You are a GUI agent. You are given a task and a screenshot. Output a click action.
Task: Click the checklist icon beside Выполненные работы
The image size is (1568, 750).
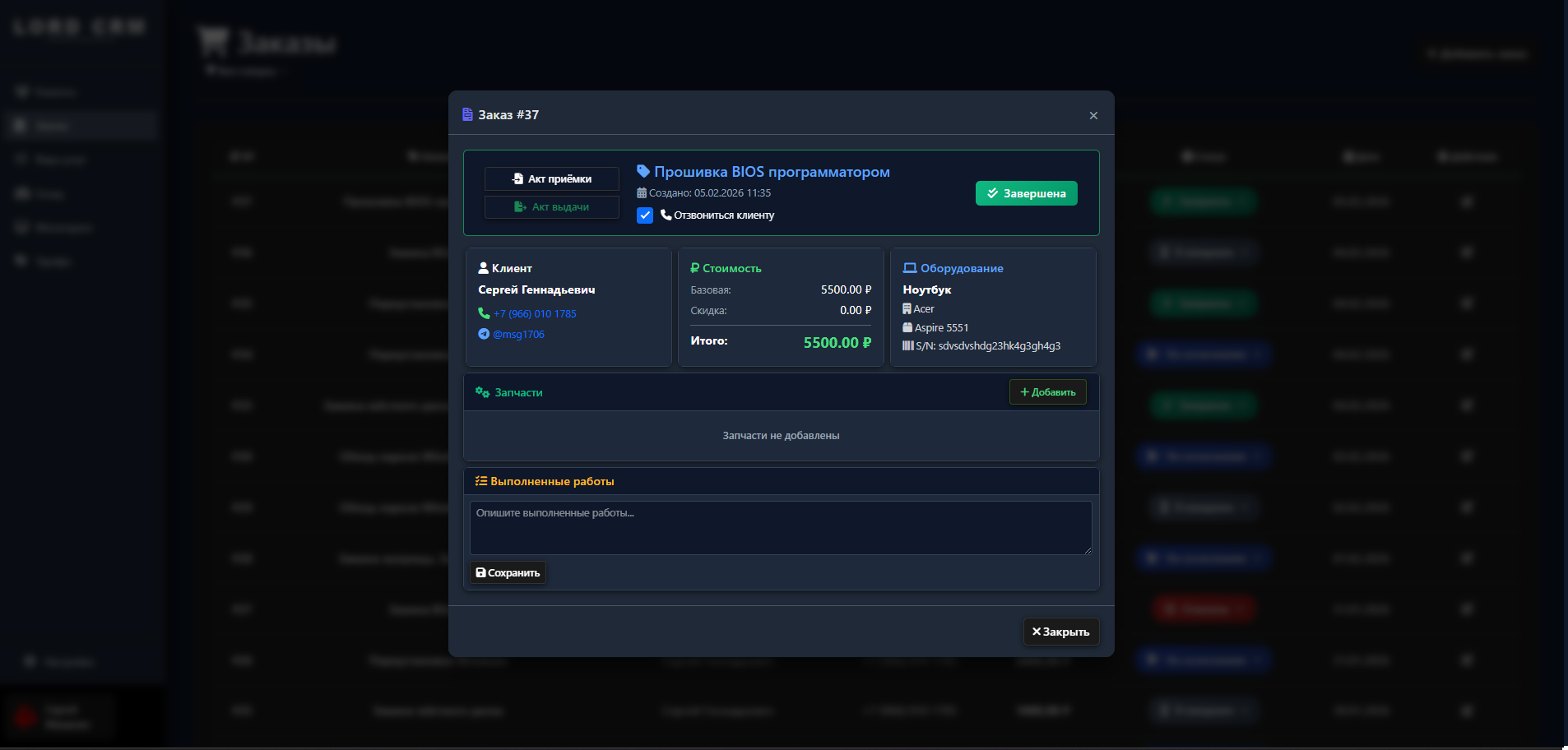click(481, 481)
